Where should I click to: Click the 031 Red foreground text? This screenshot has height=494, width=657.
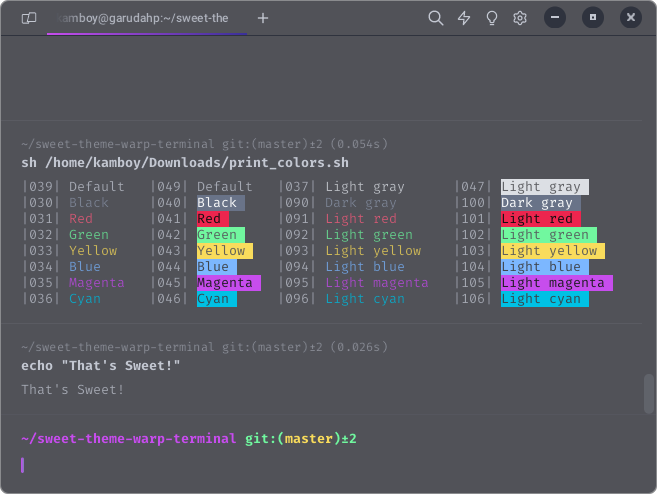point(81,219)
